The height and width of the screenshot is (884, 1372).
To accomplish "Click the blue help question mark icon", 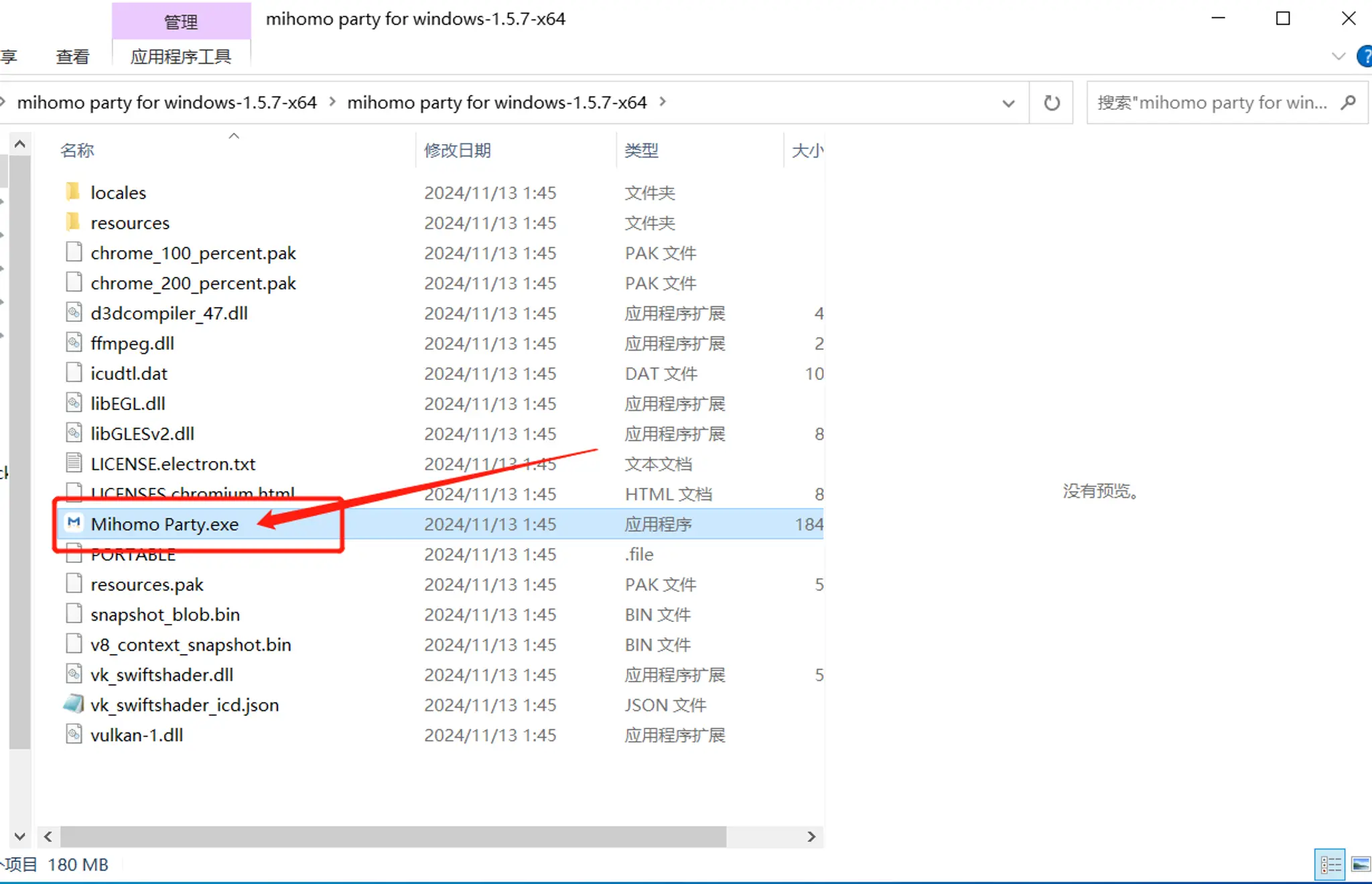I will pos(1364,56).
